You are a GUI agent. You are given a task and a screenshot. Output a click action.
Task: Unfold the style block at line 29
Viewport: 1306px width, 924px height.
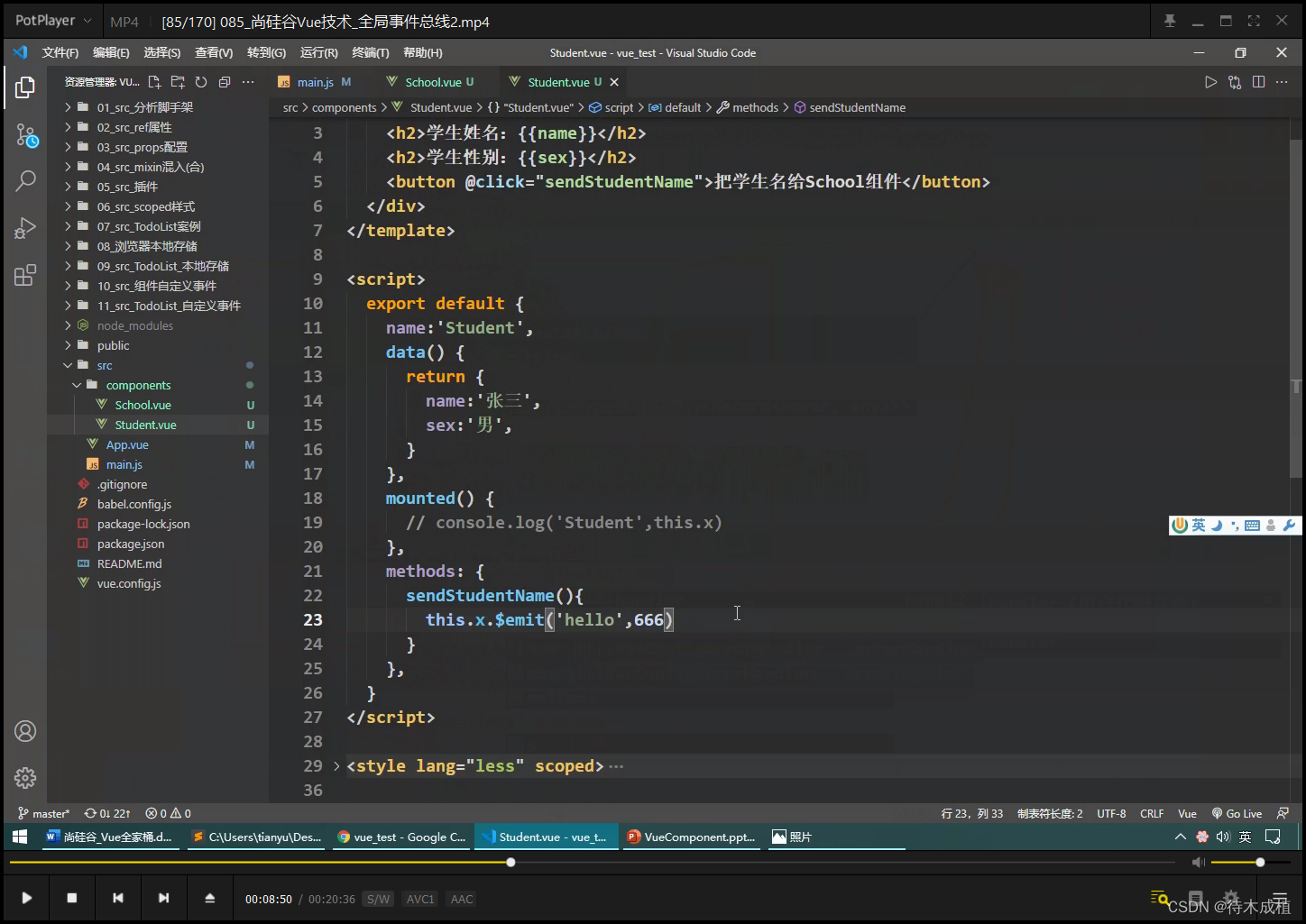tap(336, 766)
